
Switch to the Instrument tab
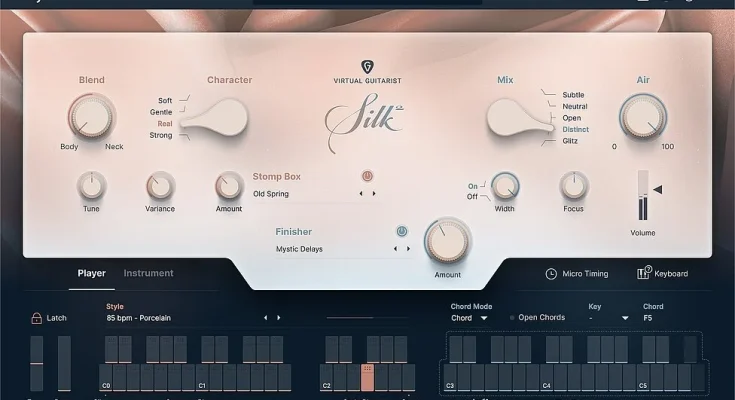(148, 273)
